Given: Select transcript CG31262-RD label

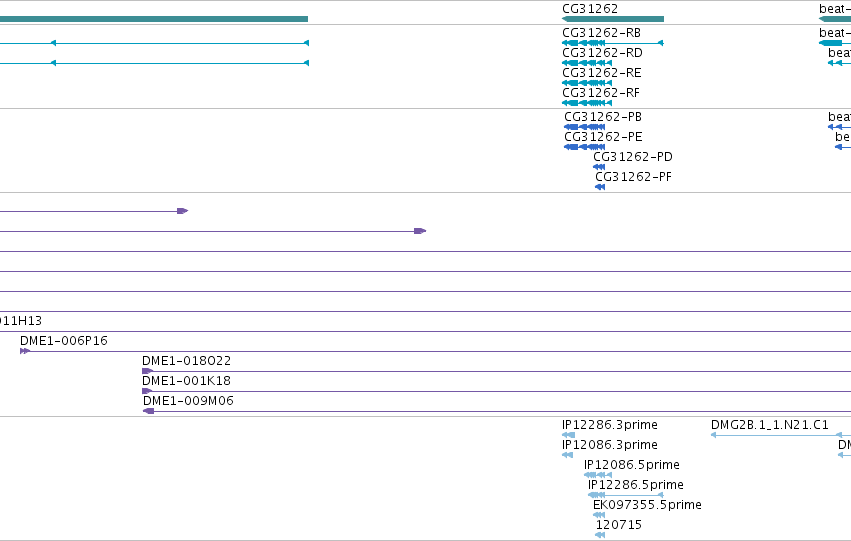Looking at the screenshot, I should [x=602, y=53].
